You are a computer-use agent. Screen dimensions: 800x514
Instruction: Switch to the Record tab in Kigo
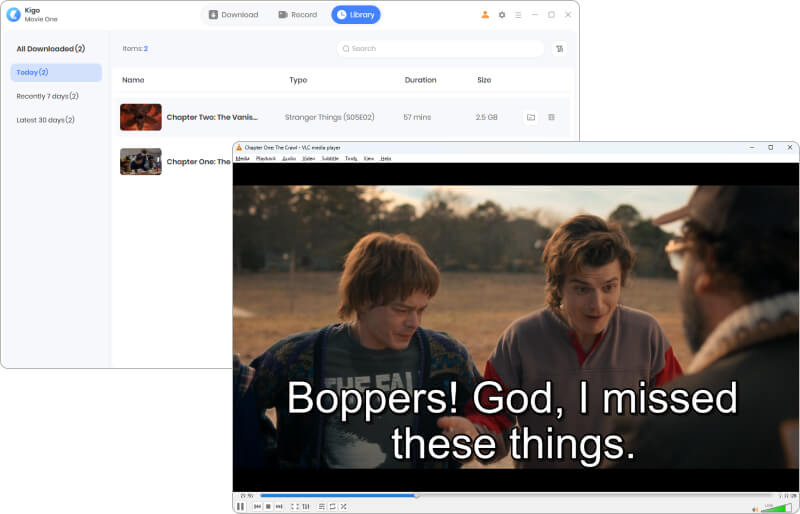298,14
